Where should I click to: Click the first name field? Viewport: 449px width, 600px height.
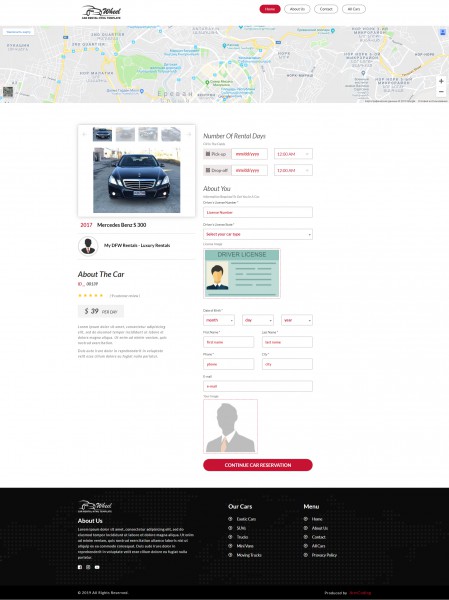click(228, 342)
